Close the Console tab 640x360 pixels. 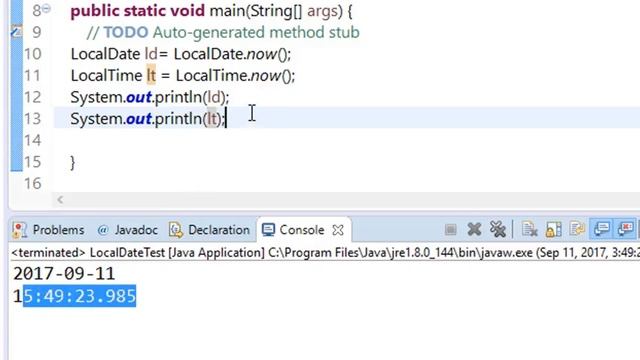tap(338, 230)
